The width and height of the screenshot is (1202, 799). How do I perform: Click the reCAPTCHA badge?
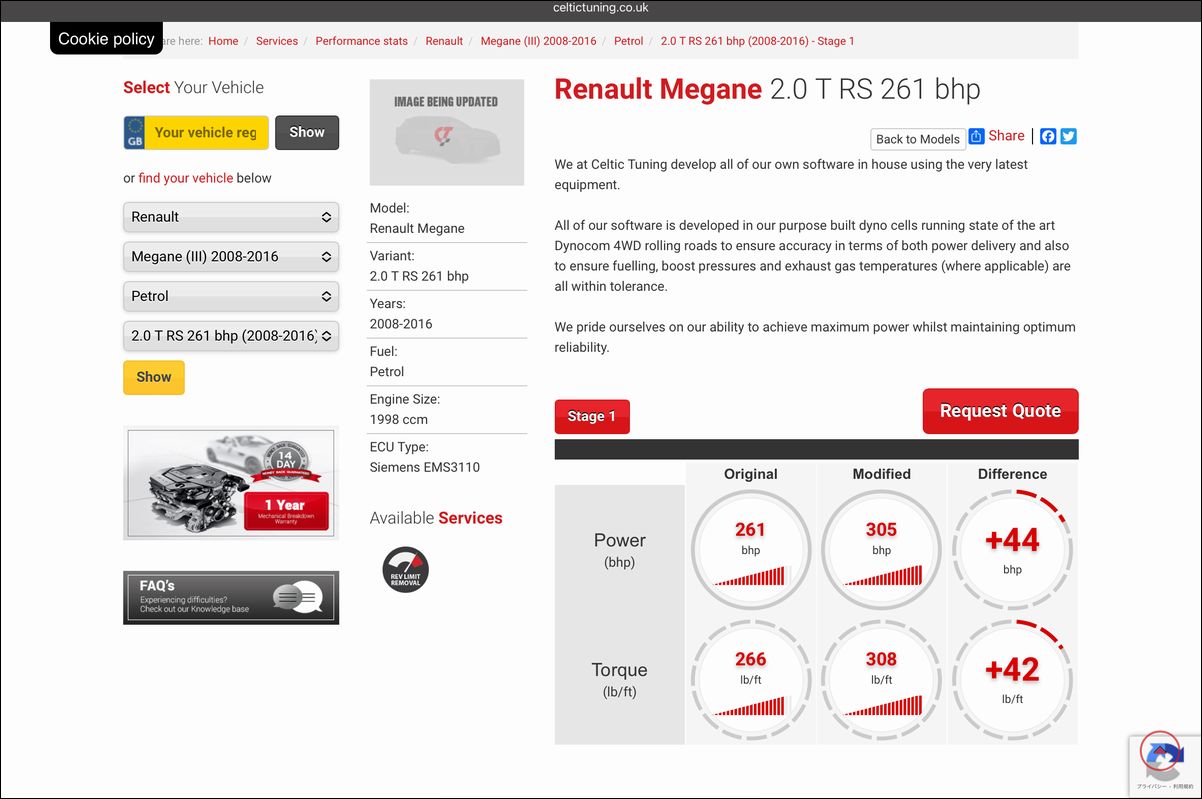click(x=1164, y=765)
